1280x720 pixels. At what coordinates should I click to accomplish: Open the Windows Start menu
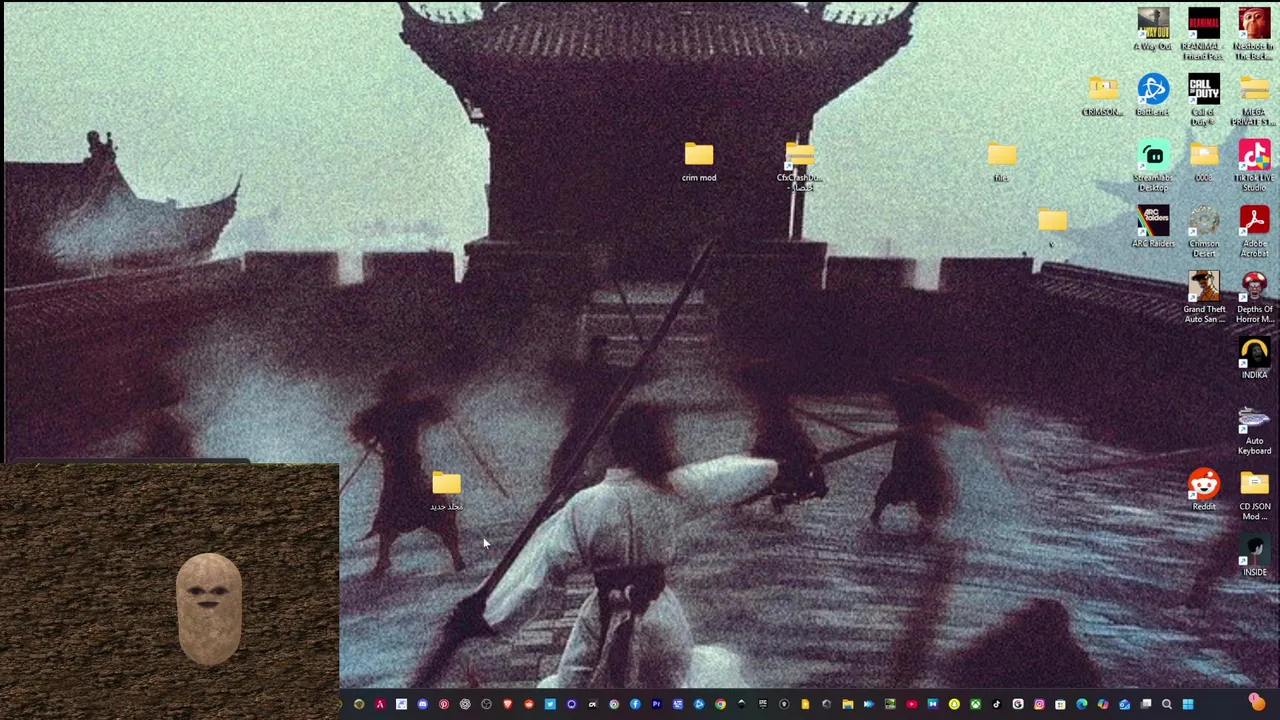pyautogui.click(x=1188, y=705)
